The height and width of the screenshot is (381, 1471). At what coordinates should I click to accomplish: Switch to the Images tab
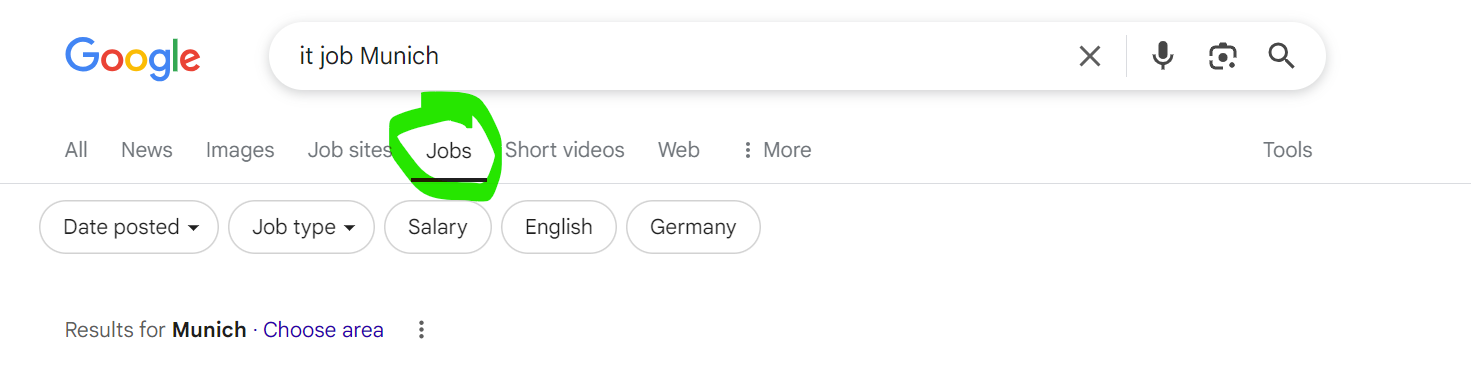click(240, 150)
